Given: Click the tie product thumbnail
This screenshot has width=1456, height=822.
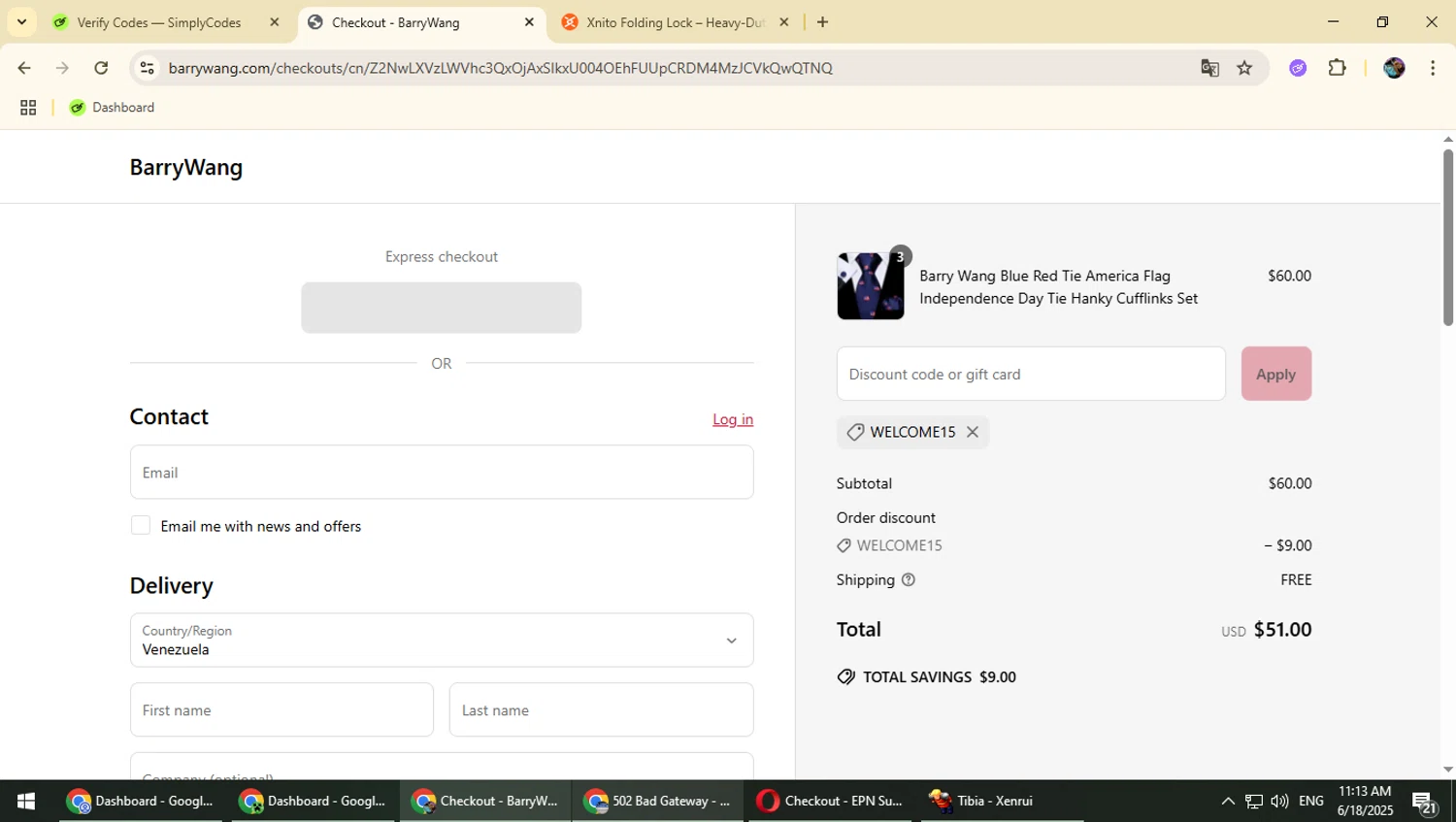Looking at the screenshot, I should (x=871, y=286).
